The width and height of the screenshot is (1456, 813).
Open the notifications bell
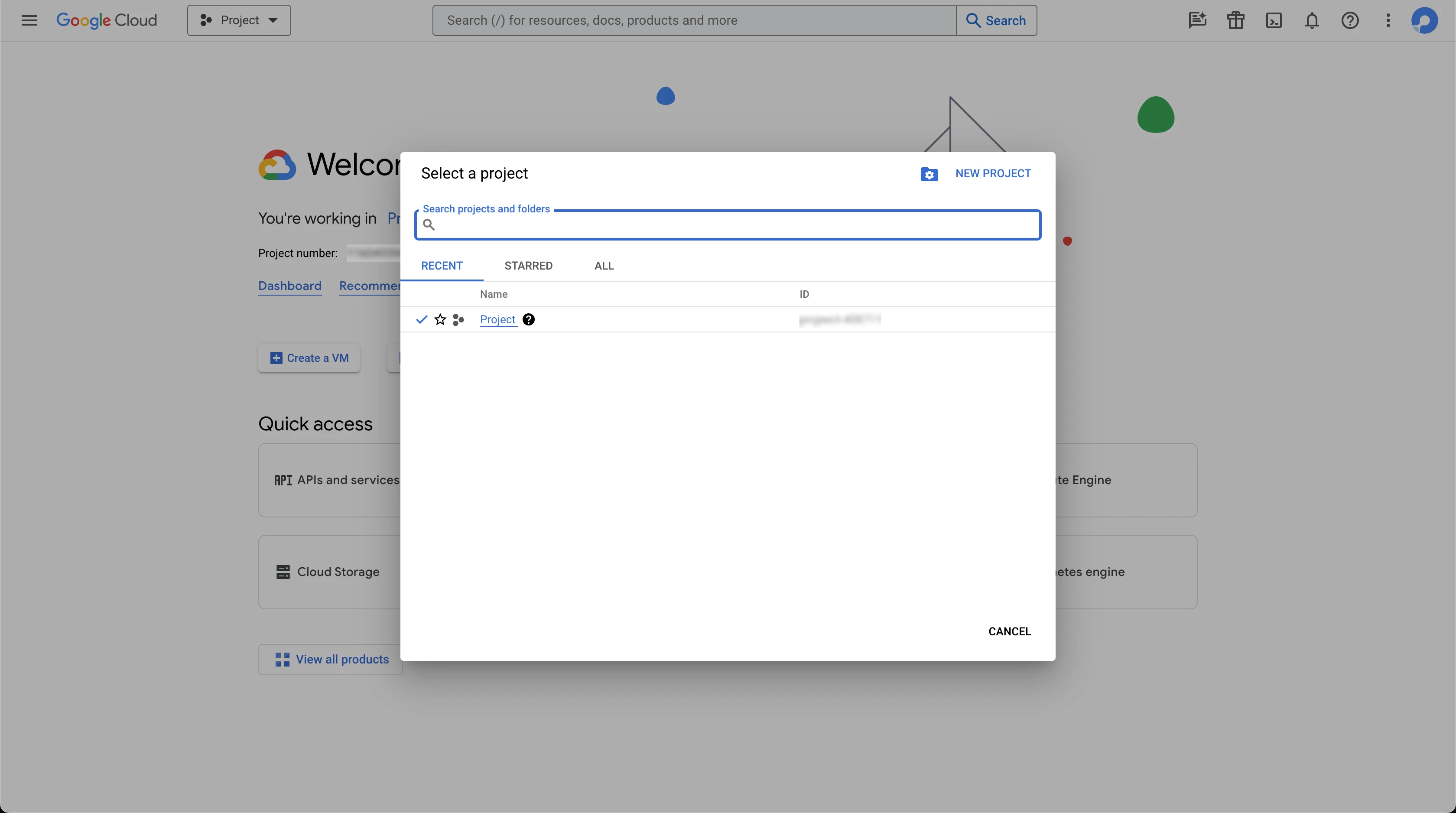1312,20
